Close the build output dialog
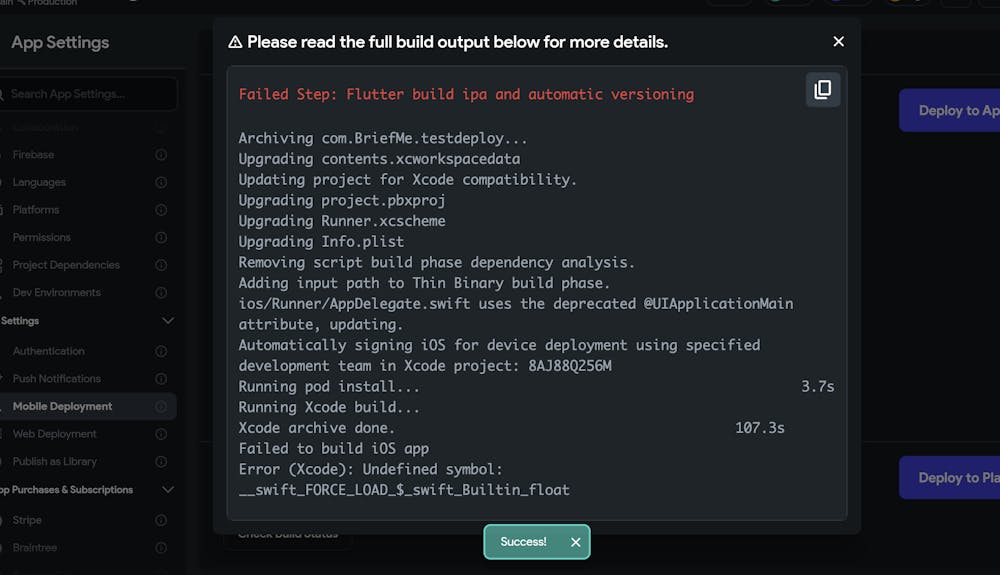 pyautogui.click(x=838, y=41)
